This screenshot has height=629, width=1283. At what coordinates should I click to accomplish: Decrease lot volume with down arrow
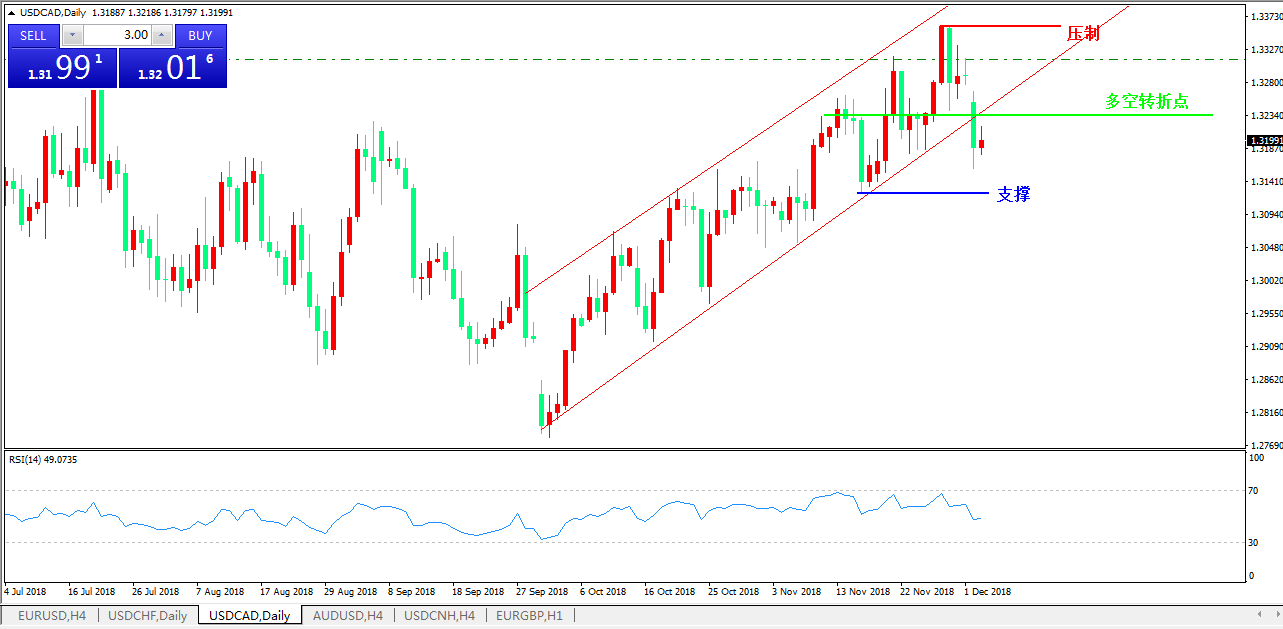[73, 35]
